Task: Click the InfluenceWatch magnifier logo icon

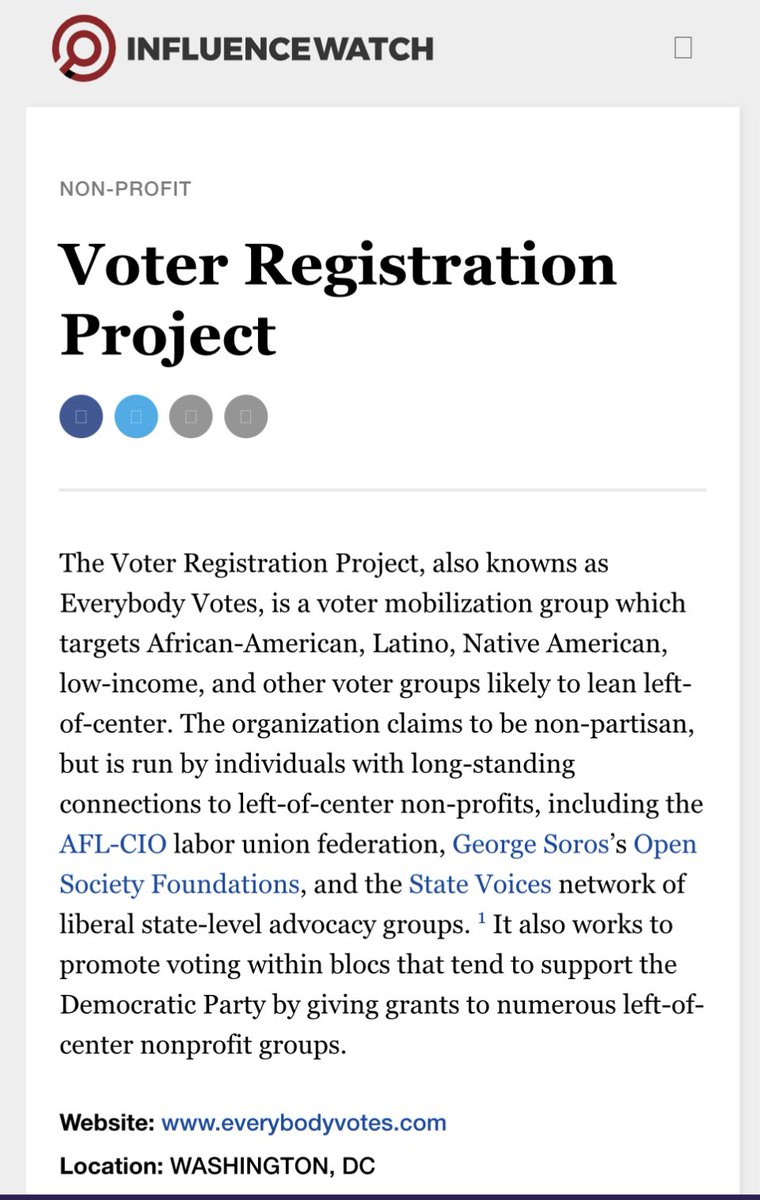Action: tap(82, 48)
